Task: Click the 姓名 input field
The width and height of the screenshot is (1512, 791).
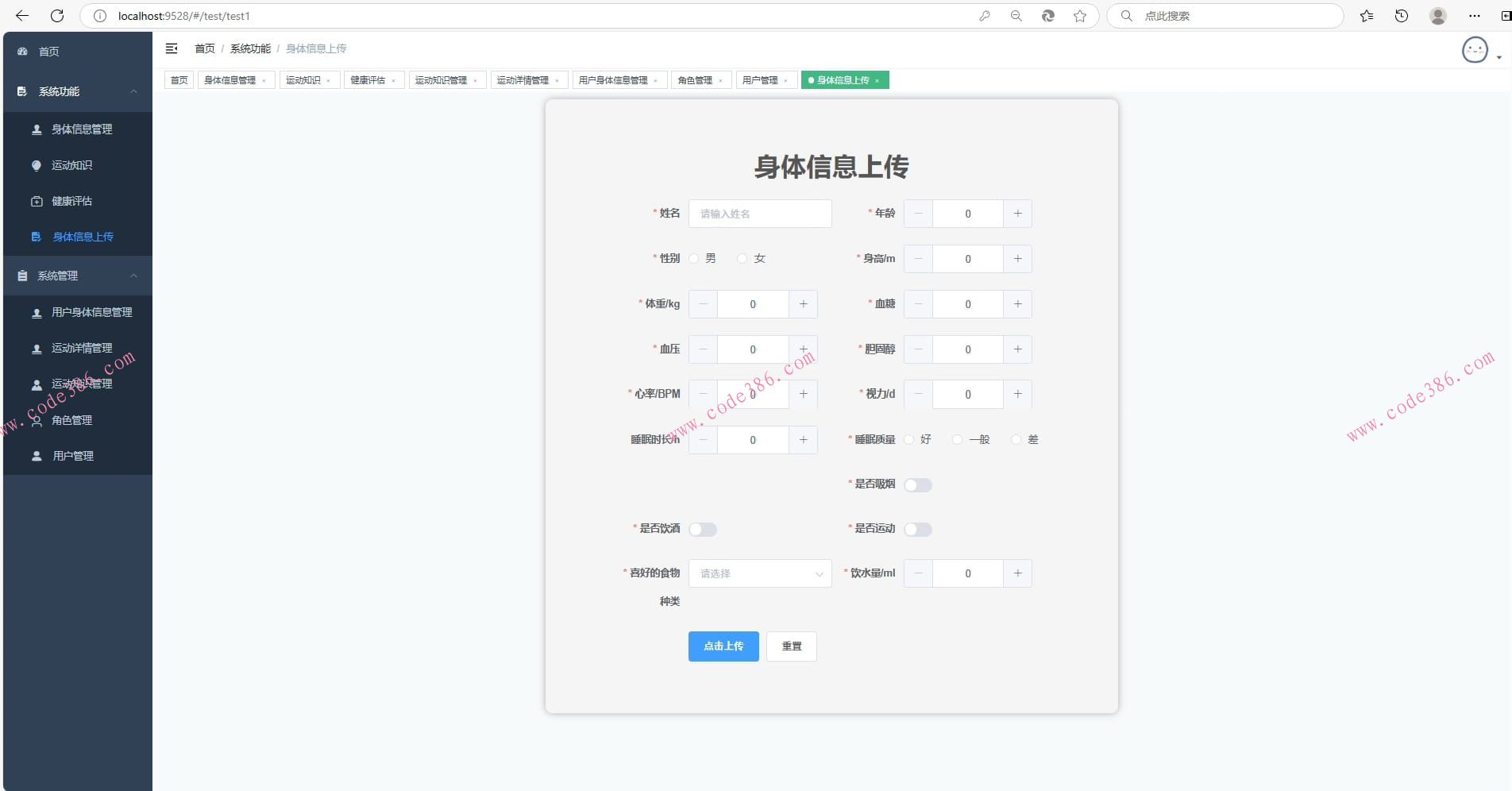Action: (x=760, y=213)
